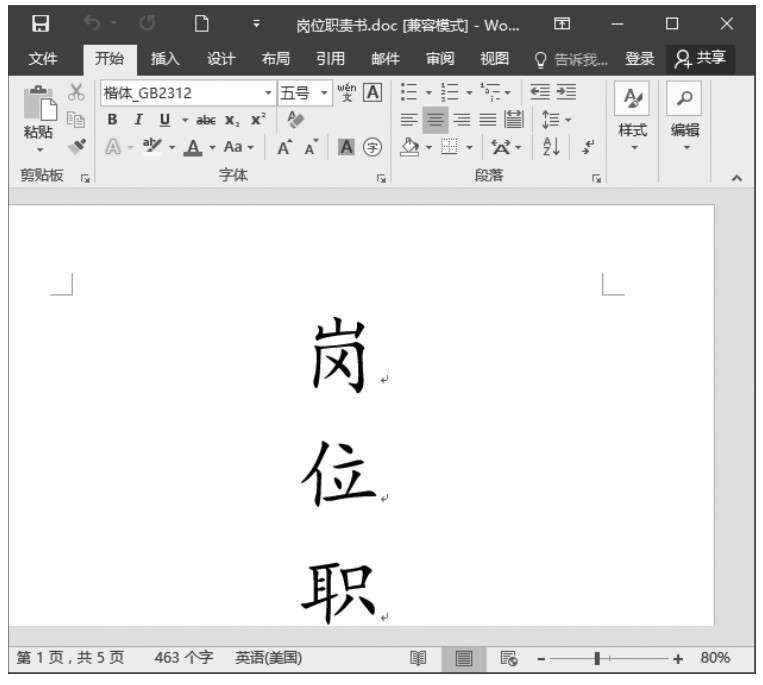Toggle the show paragraph marks button
This screenshot has width=763, height=685.
587,146
